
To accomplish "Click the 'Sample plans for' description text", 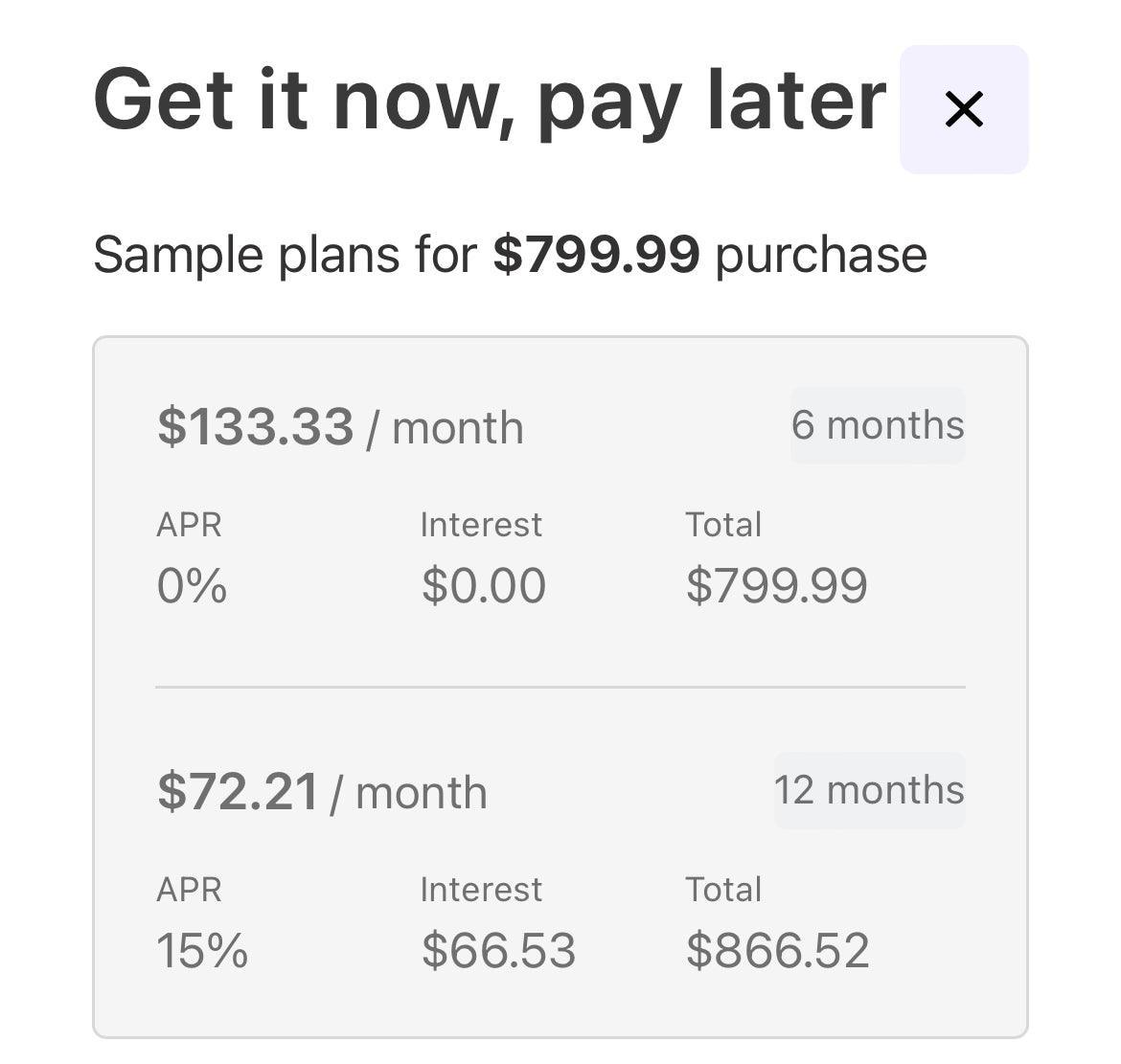I will point(285,256).
